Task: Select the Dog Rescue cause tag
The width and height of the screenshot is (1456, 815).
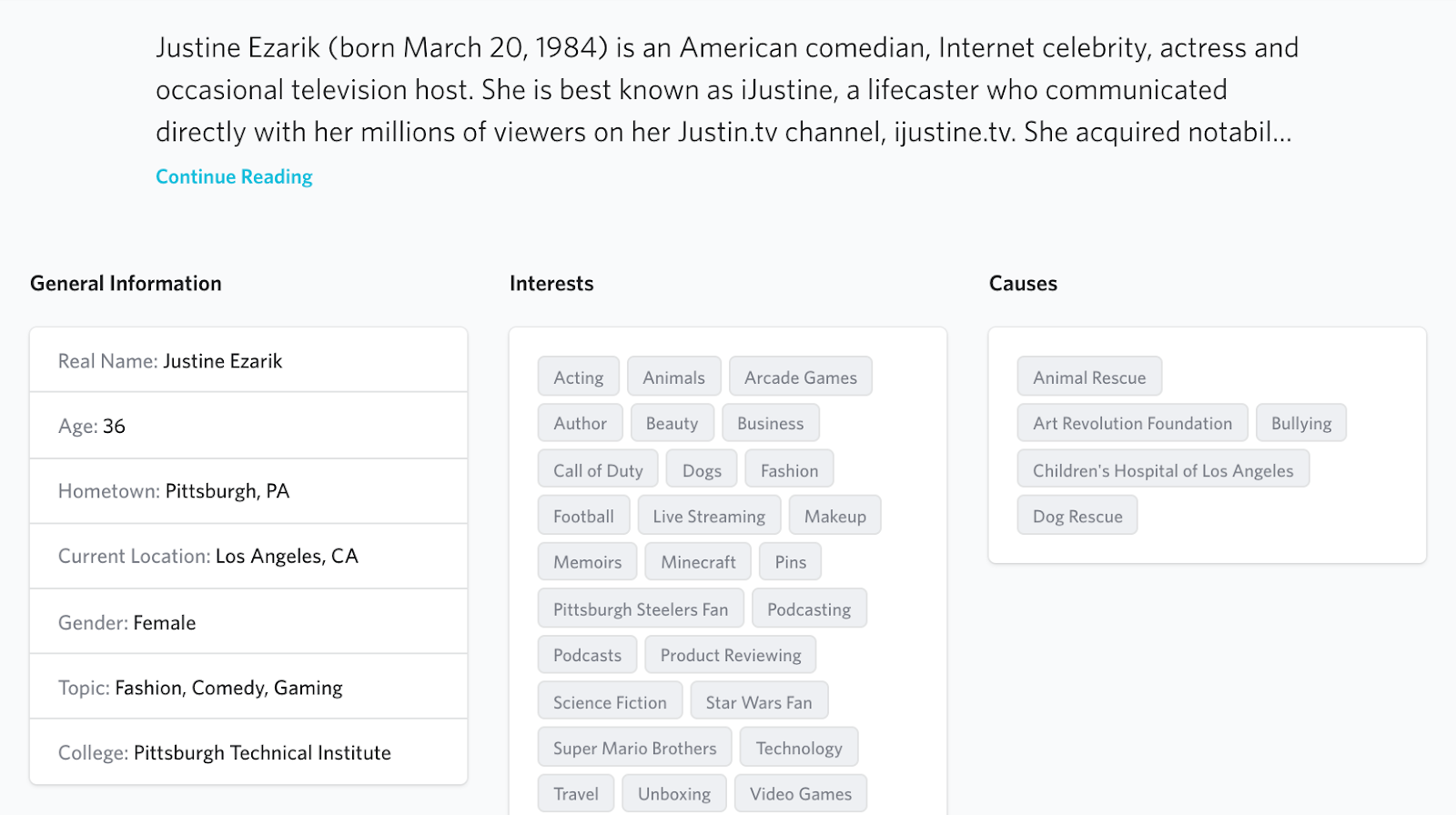Action: point(1077,516)
